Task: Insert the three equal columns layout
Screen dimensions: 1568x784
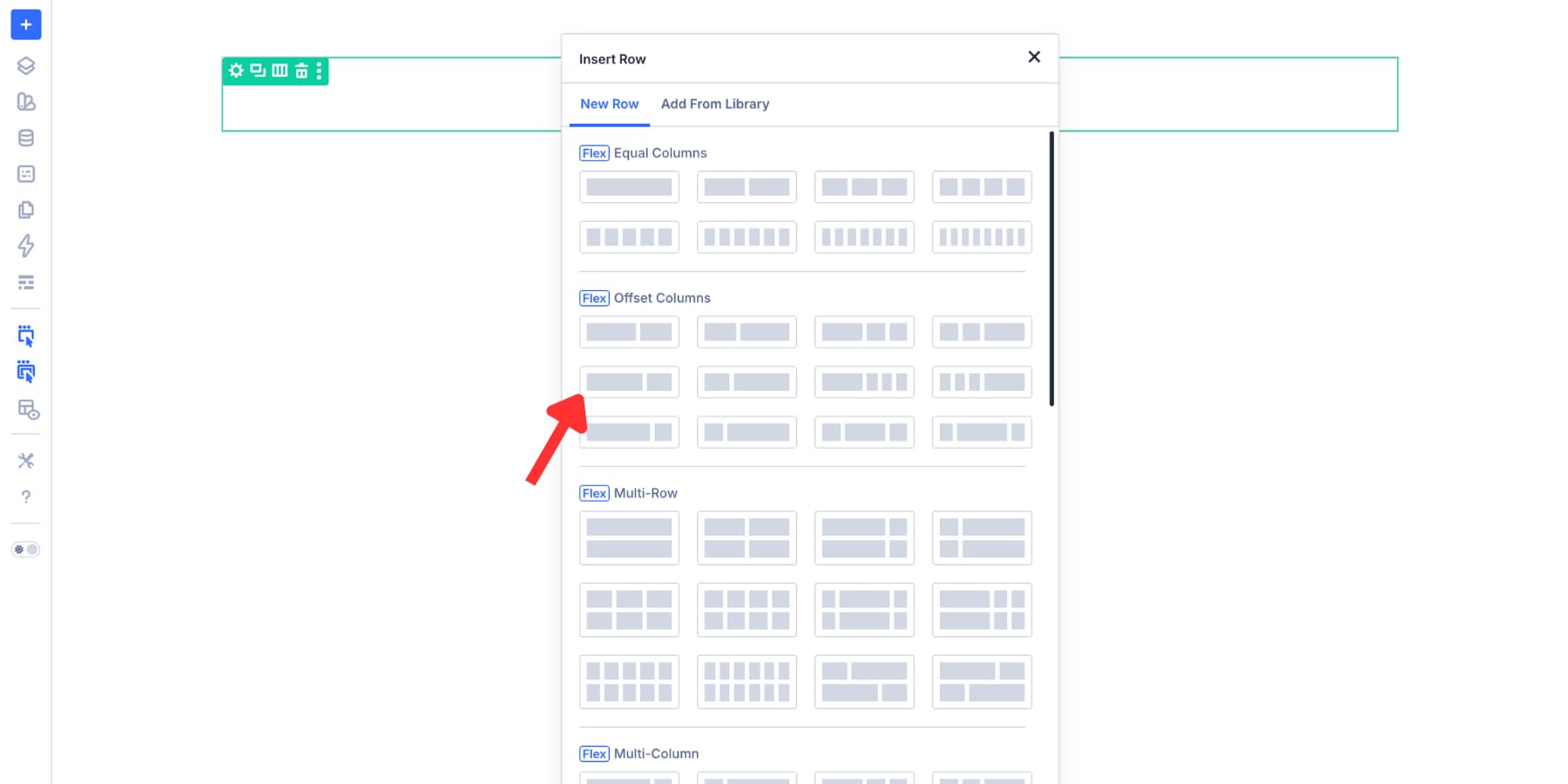Action: (x=864, y=186)
